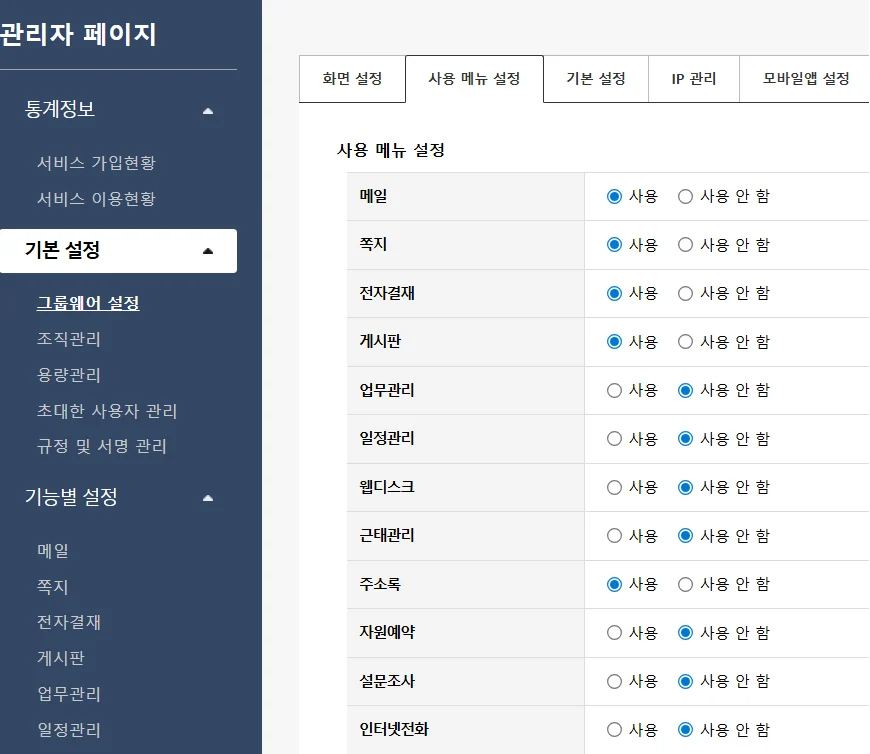Go to 서비스 이용현황 page

click(x=96, y=199)
